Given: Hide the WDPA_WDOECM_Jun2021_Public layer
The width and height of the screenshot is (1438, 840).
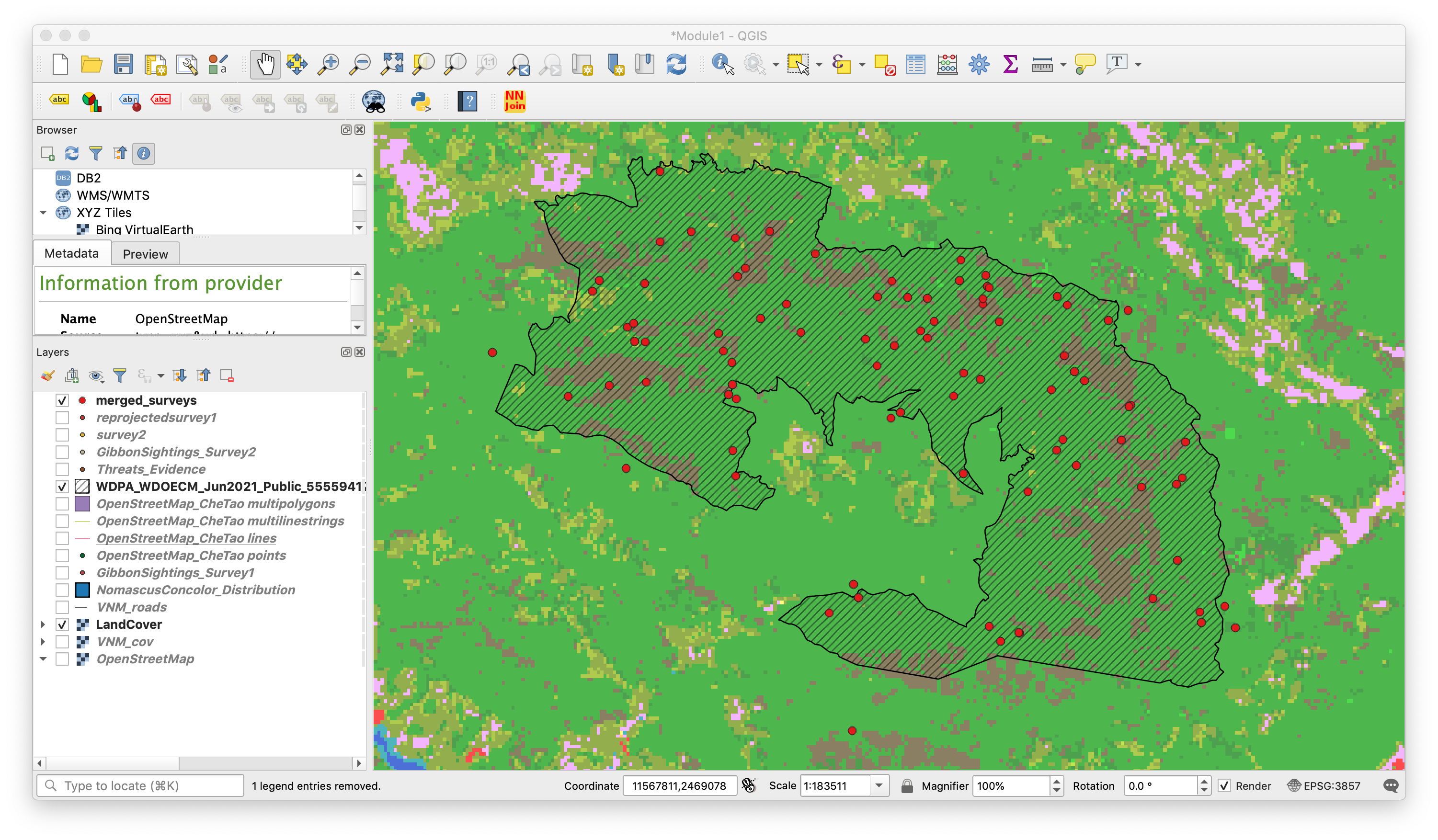Looking at the screenshot, I should 62,486.
